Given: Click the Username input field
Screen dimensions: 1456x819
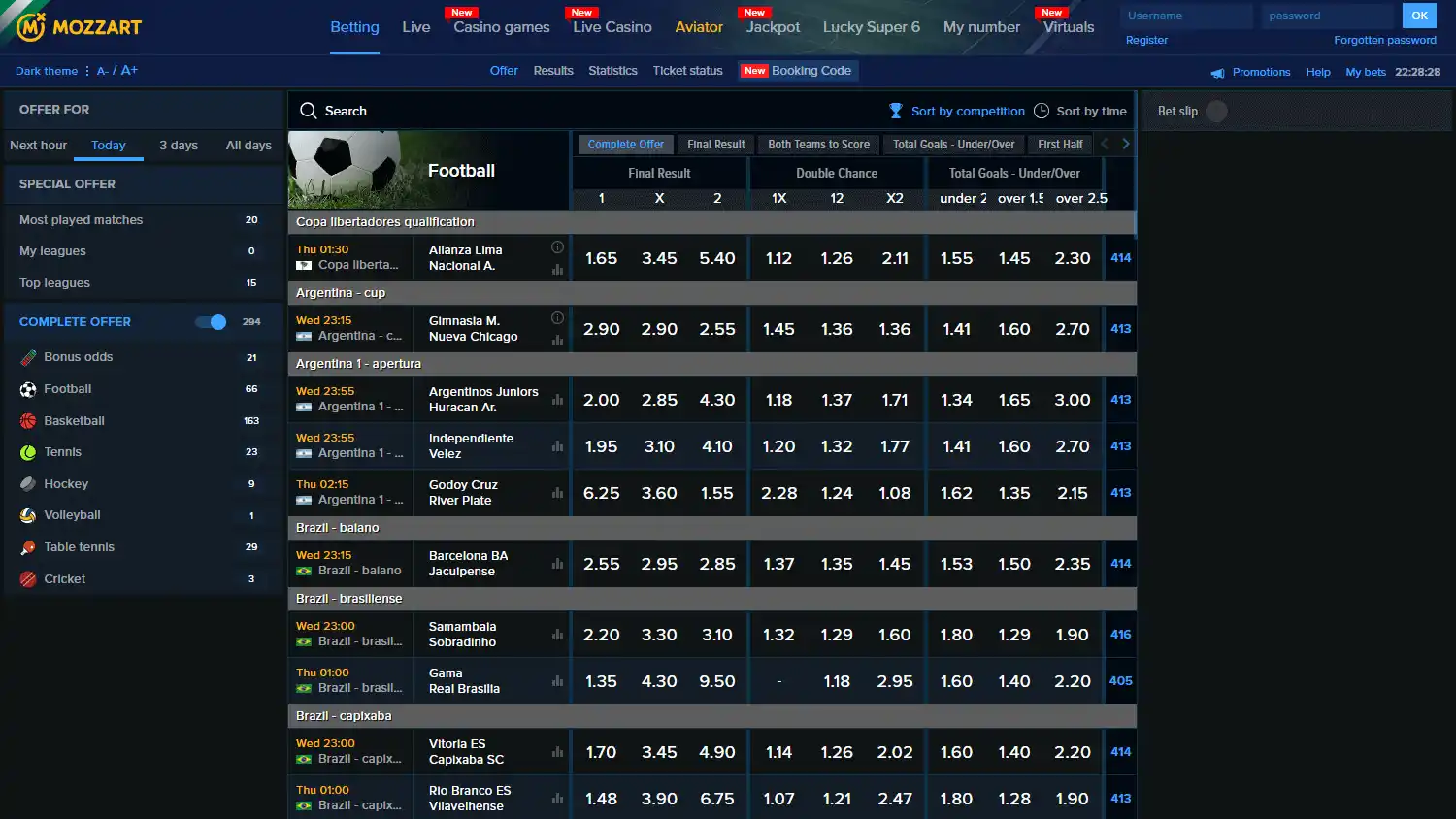Looking at the screenshot, I should (1186, 16).
